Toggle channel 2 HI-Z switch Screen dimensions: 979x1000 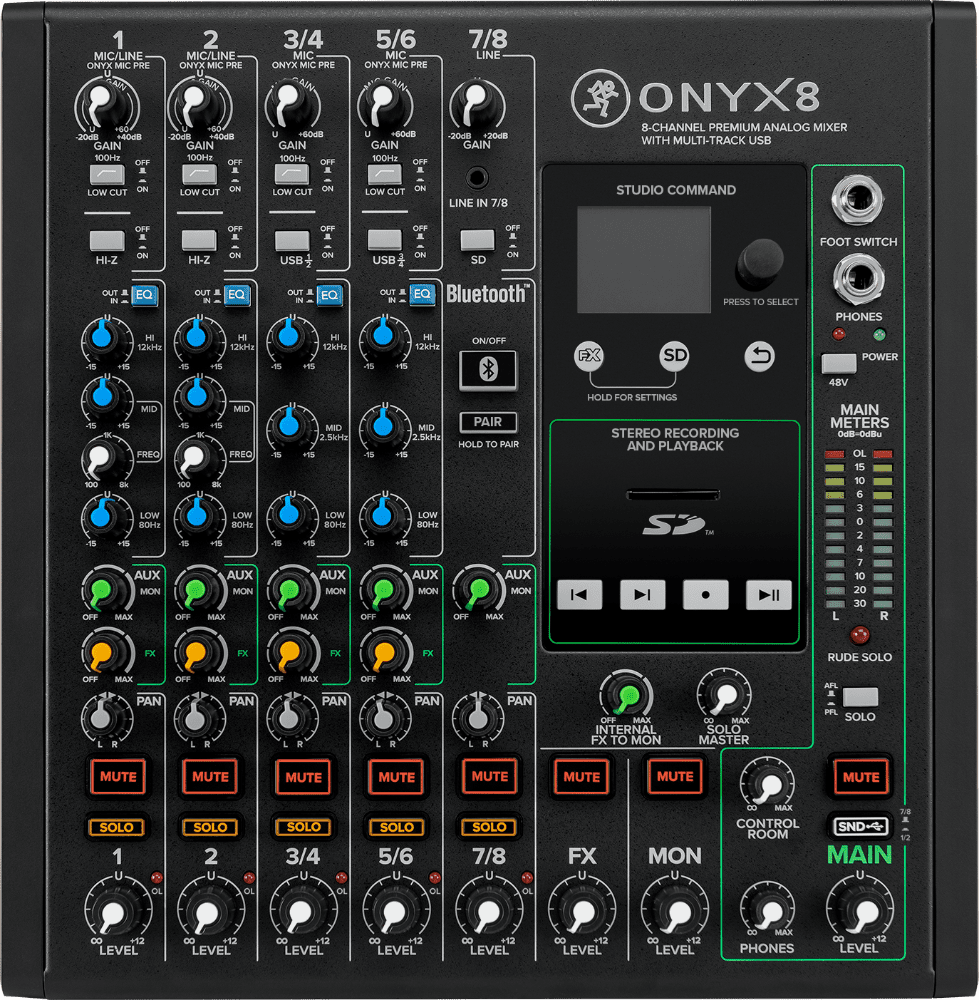[x=199, y=241]
